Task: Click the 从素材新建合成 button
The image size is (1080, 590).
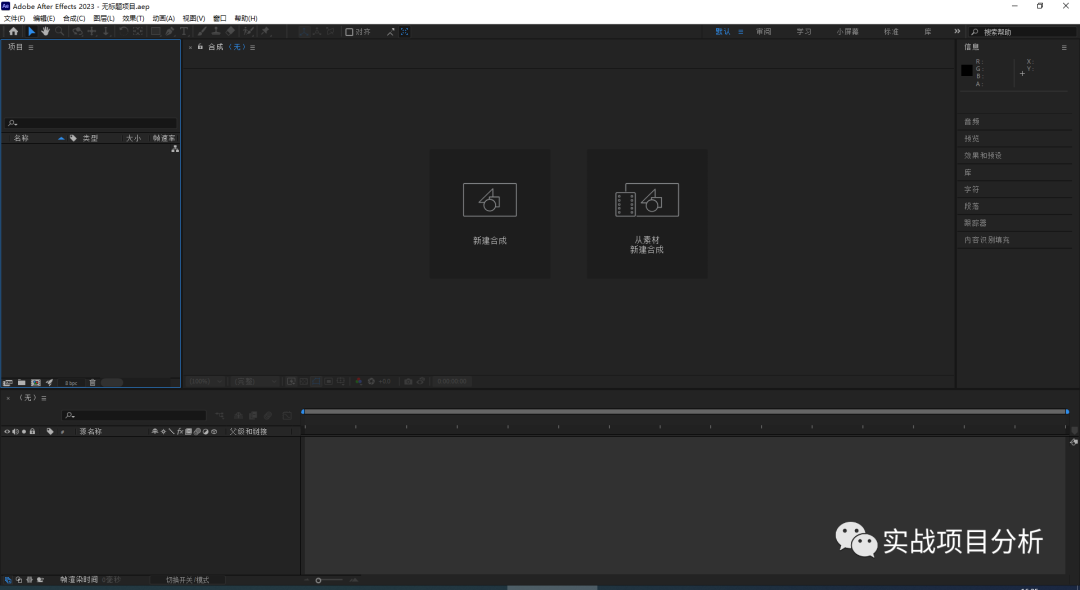Action: click(x=646, y=213)
